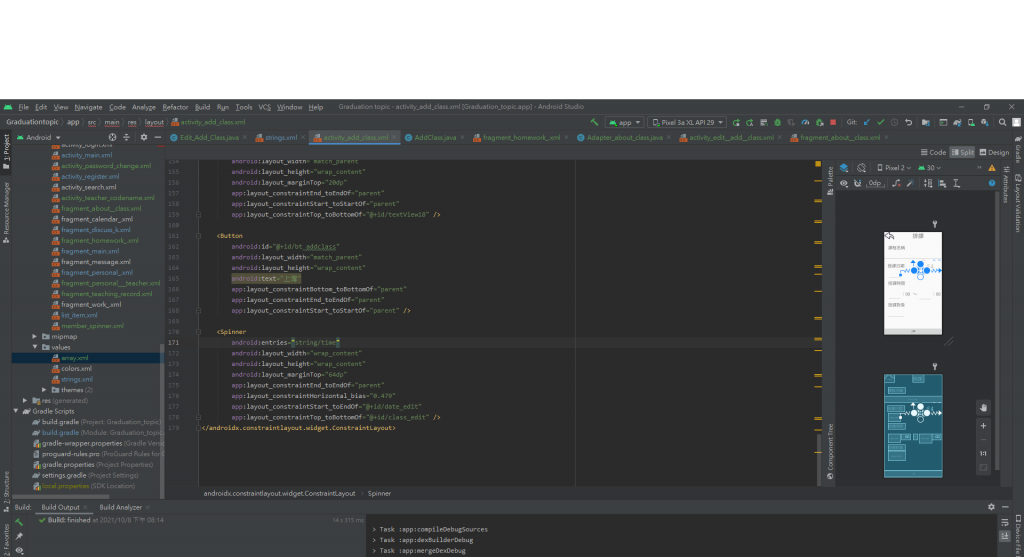Click the layout warning triangle icon
The image size is (1024, 557).
(x=992, y=168)
